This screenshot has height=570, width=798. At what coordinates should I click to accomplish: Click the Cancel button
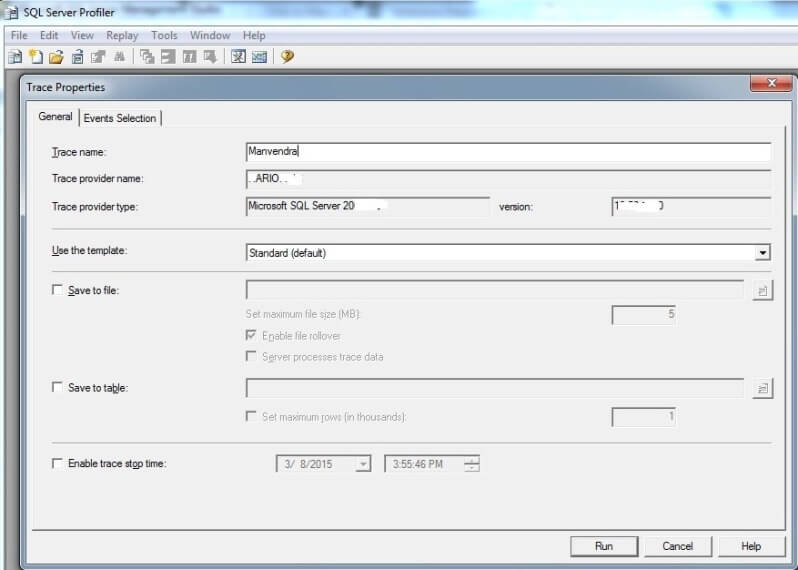677,546
